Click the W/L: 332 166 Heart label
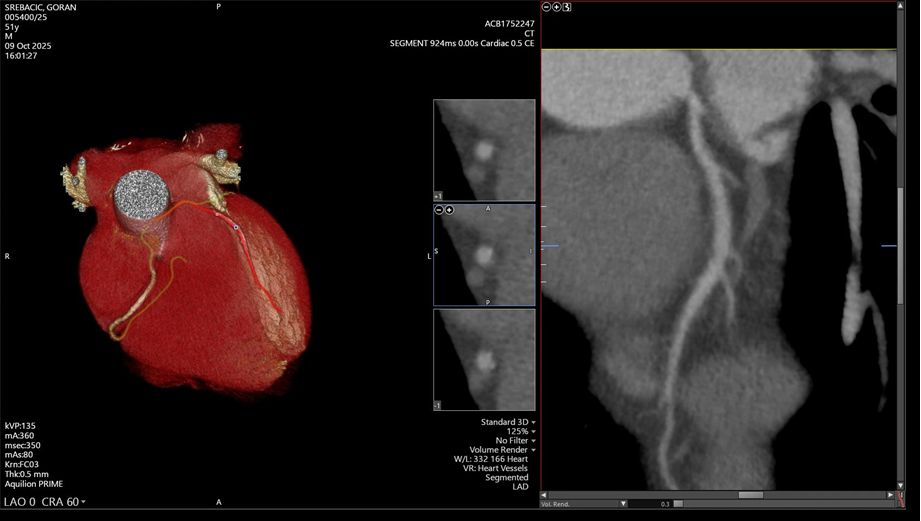Image resolution: width=921 pixels, height=521 pixels. click(491, 460)
